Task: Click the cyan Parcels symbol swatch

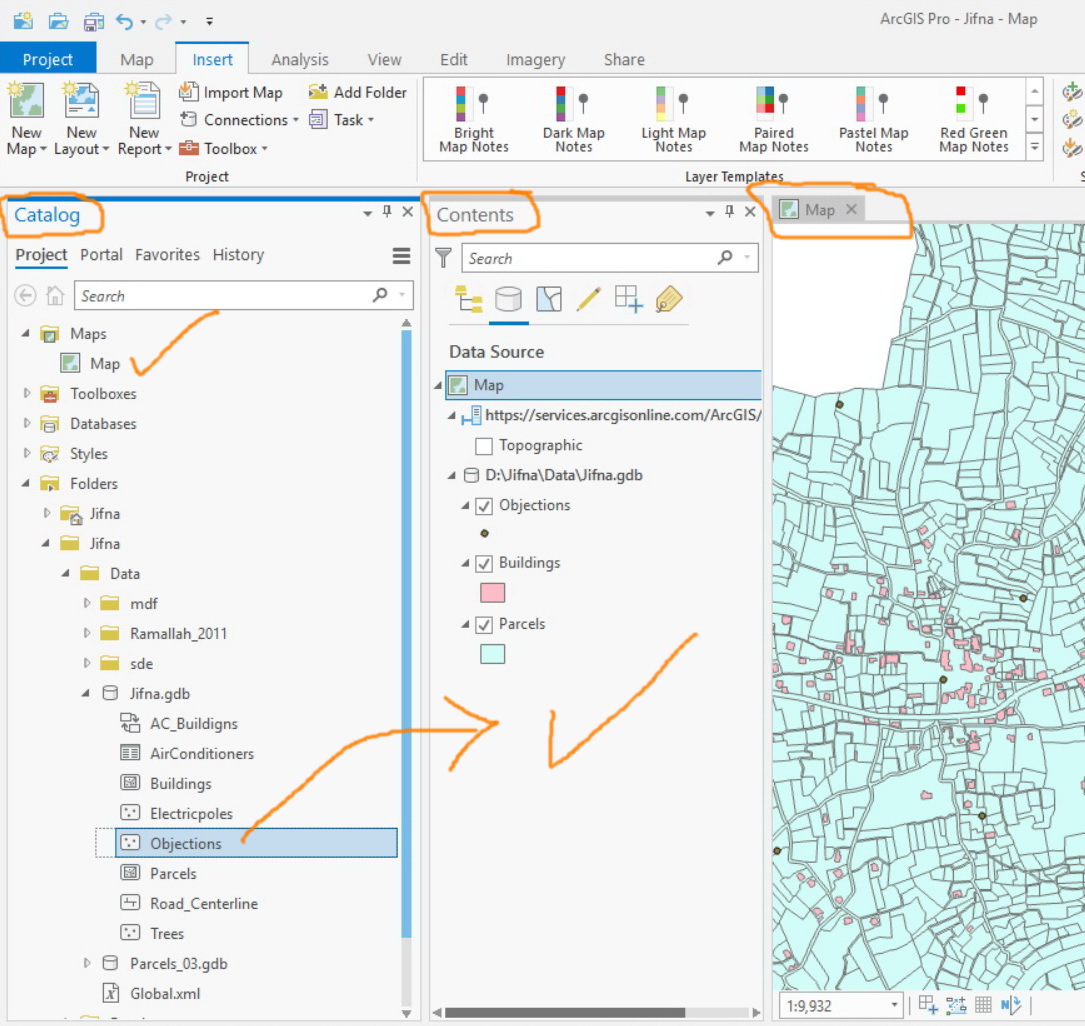Action: coord(493,654)
